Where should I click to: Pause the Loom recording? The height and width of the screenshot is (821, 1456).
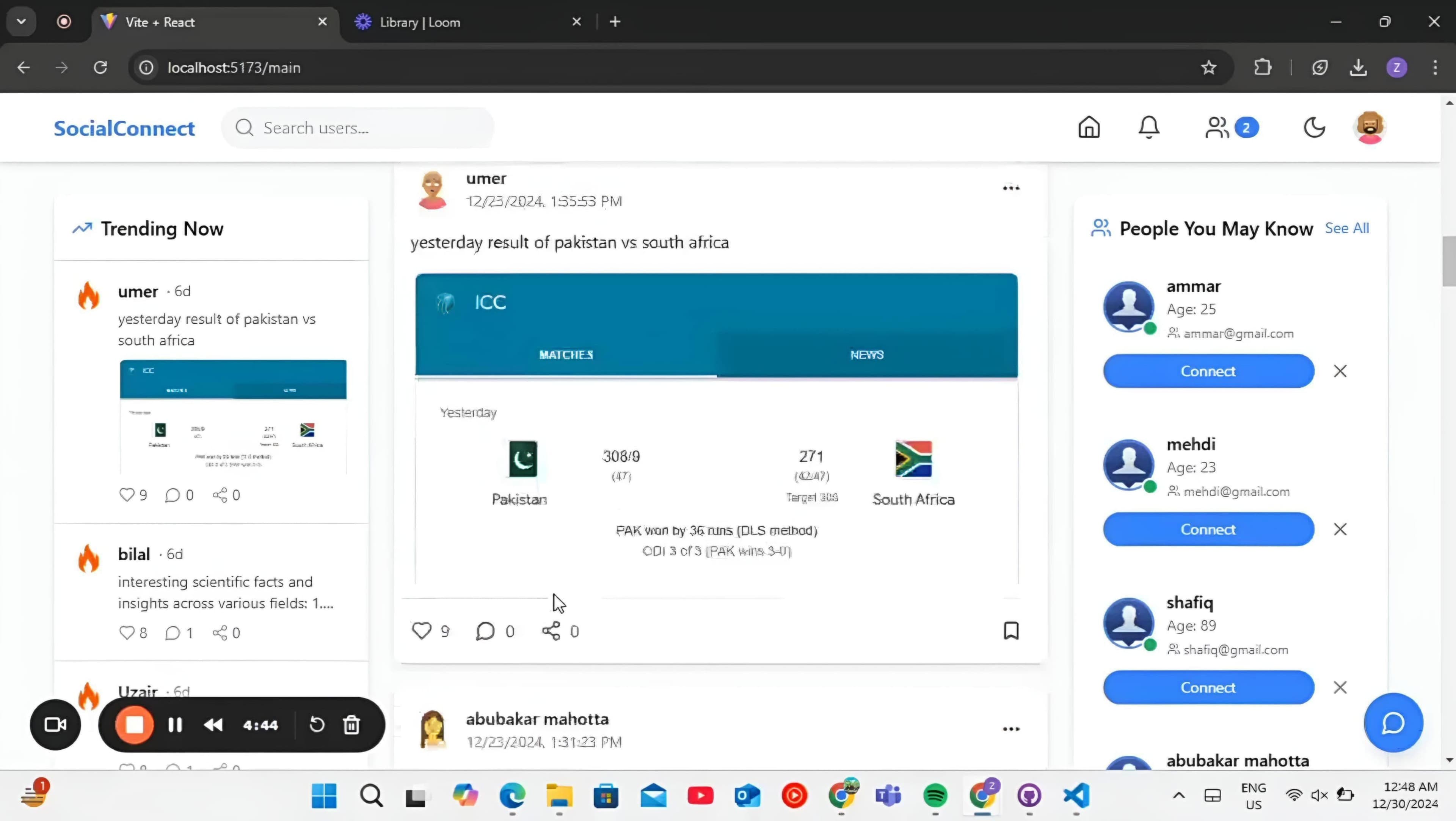(x=175, y=725)
